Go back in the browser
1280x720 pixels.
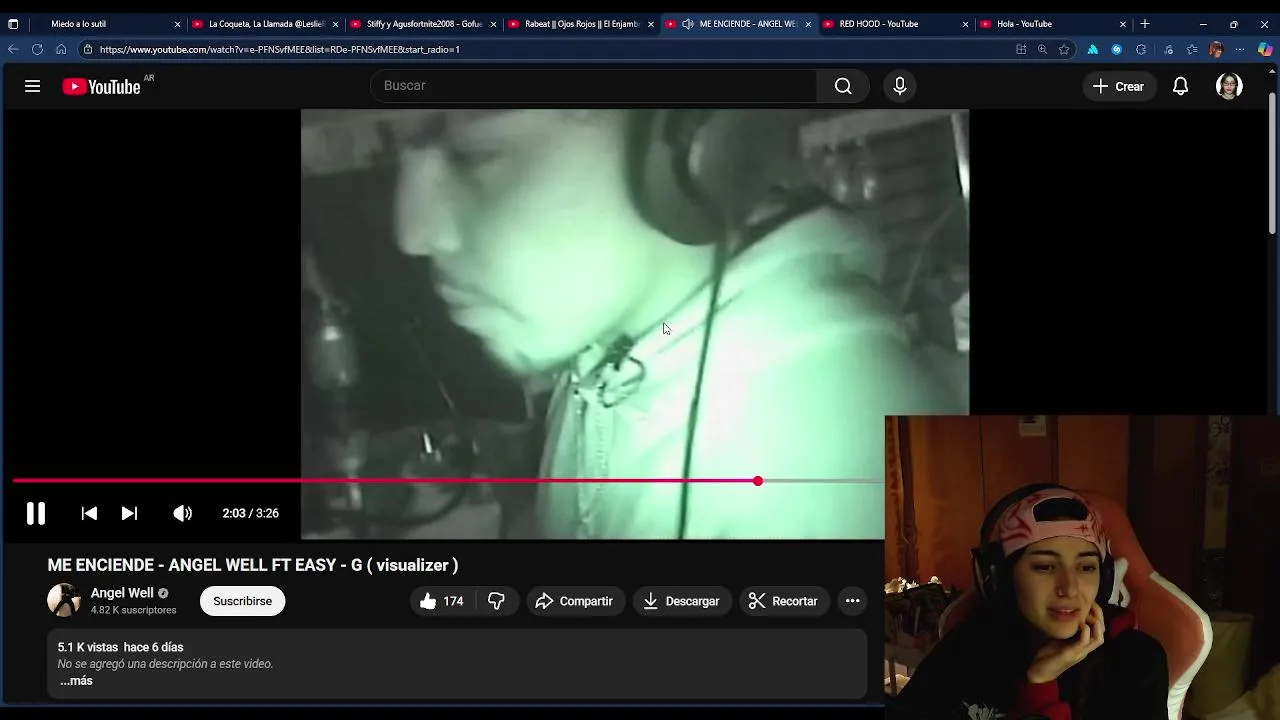point(13,49)
